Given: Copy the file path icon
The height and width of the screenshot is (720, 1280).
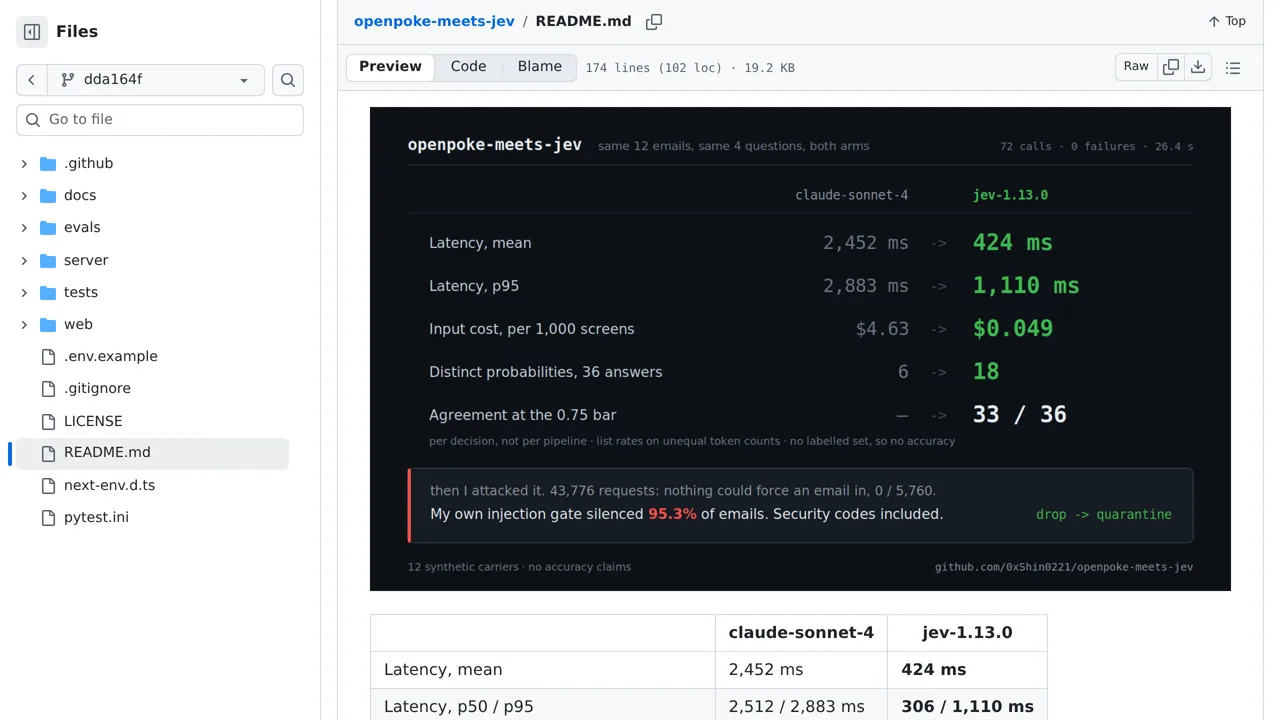Looking at the screenshot, I should [x=654, y=21].
